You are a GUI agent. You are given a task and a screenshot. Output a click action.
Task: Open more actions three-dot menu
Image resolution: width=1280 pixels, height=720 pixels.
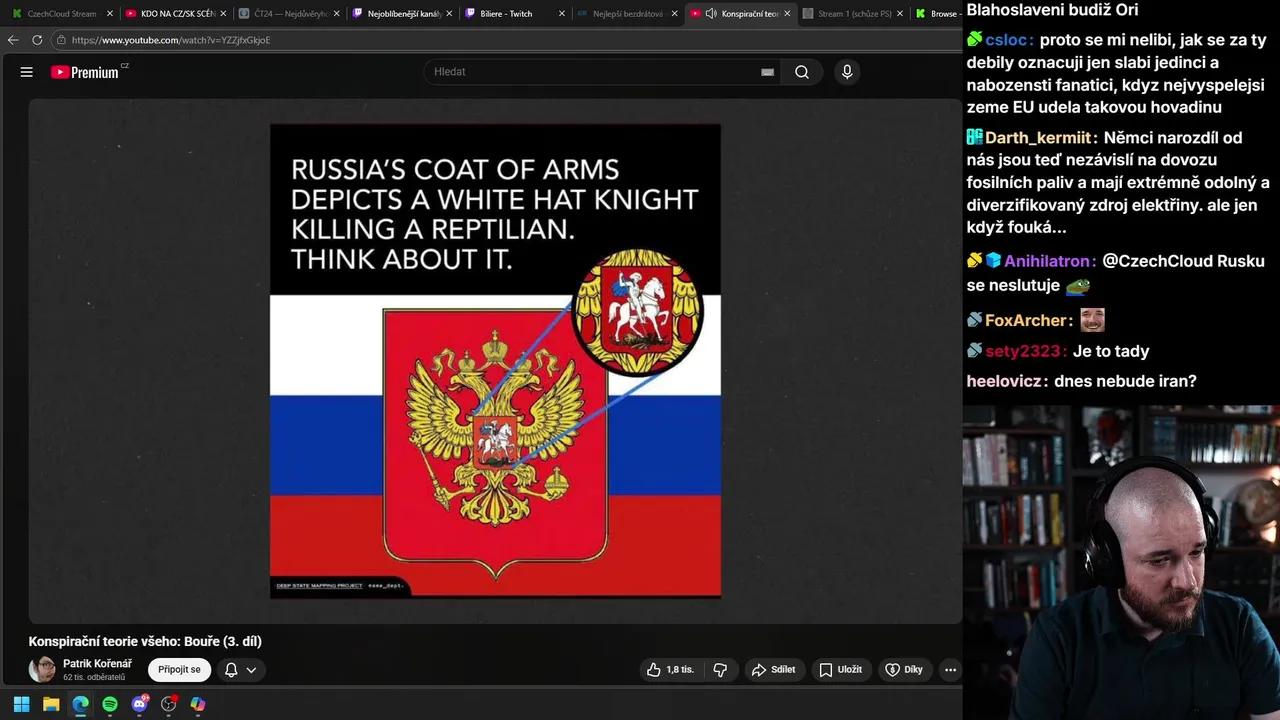click(x=950, y=670)
